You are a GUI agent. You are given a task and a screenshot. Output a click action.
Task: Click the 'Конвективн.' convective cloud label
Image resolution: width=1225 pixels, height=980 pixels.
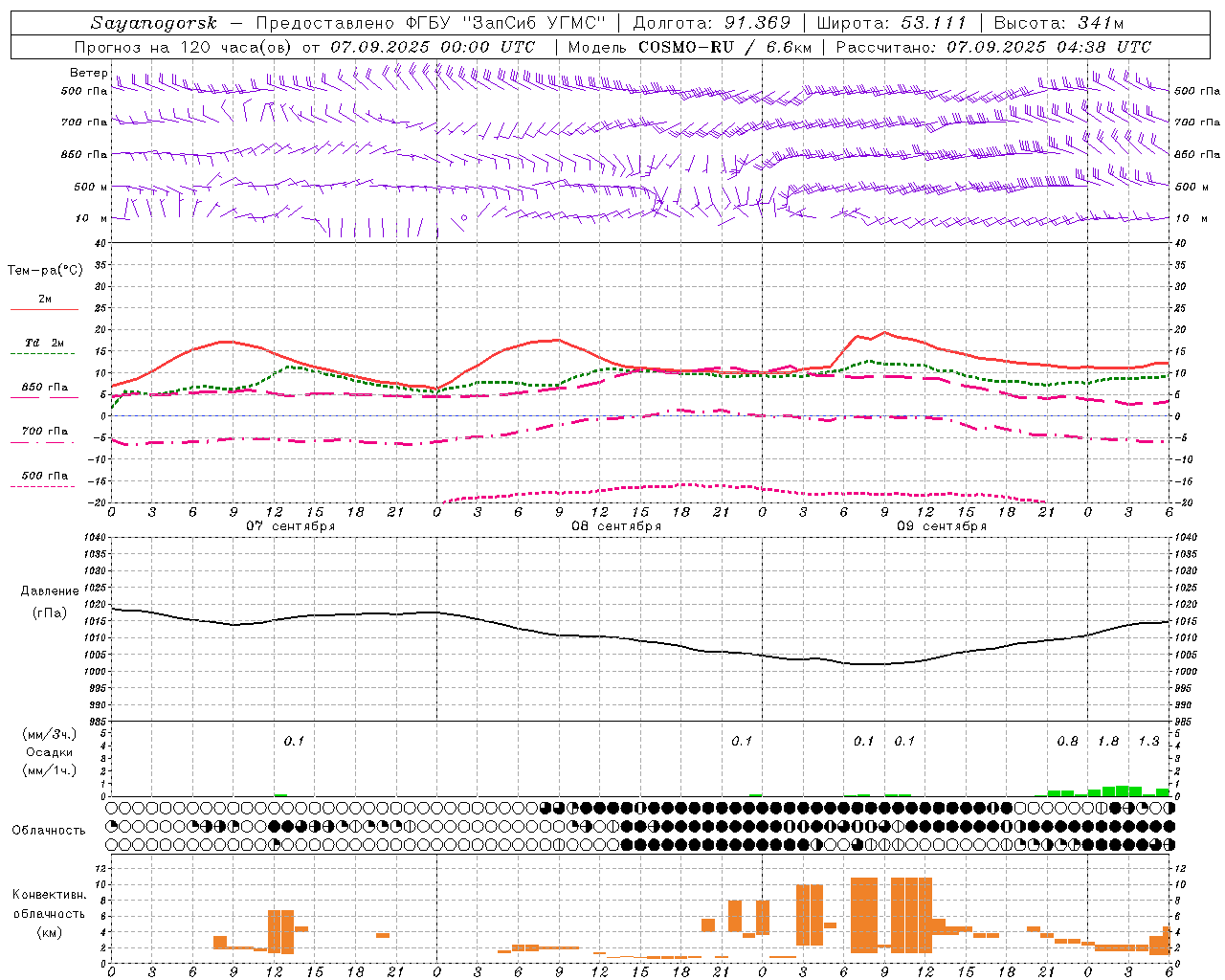tap(50, 895)
